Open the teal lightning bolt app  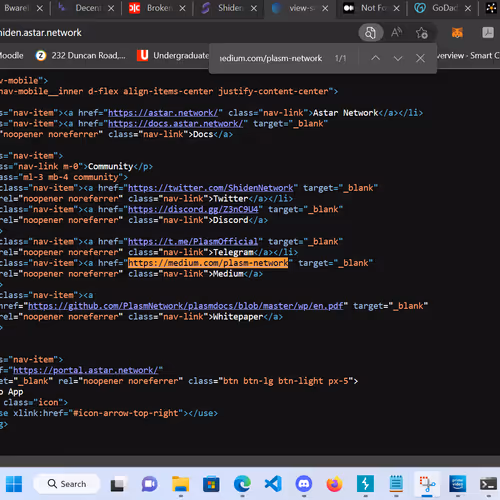click(x=365, y=484)
